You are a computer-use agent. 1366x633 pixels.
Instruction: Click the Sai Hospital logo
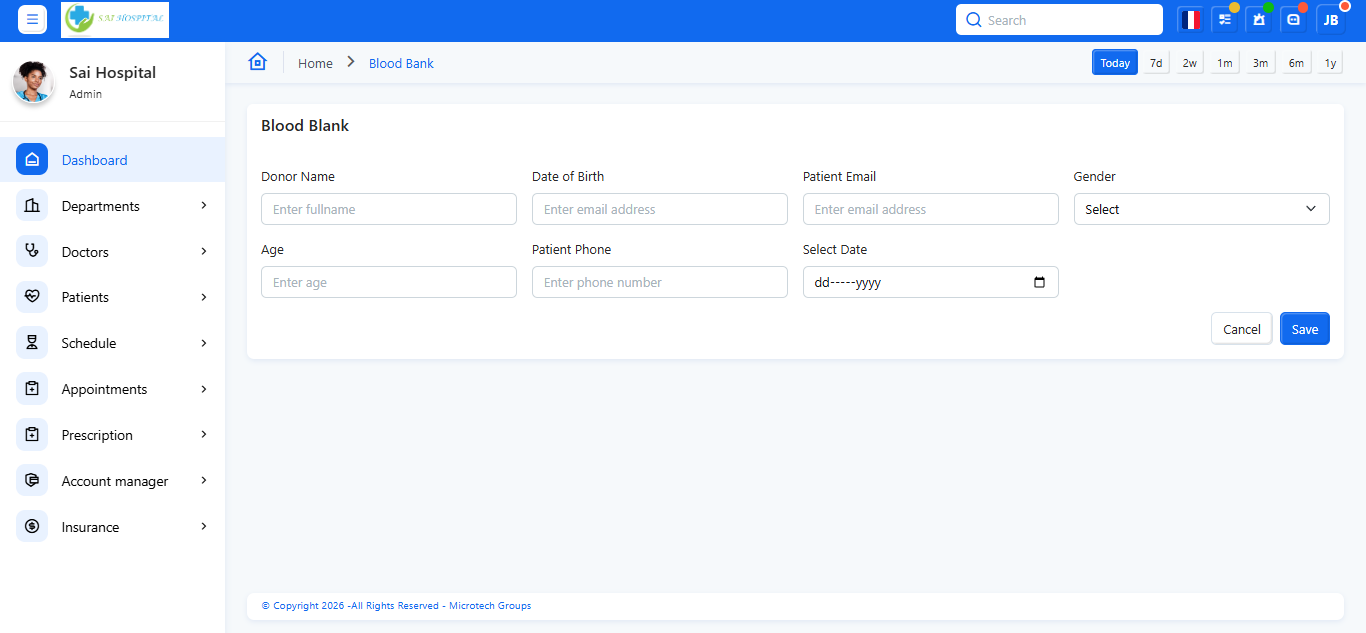[115, 20]
